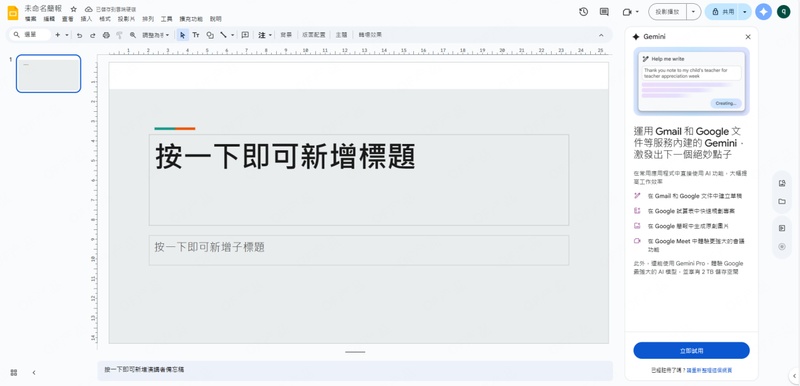This screenshot has width=800, height=386.
Task: Click the record circle side rail icon
Action: coord(782,247)
